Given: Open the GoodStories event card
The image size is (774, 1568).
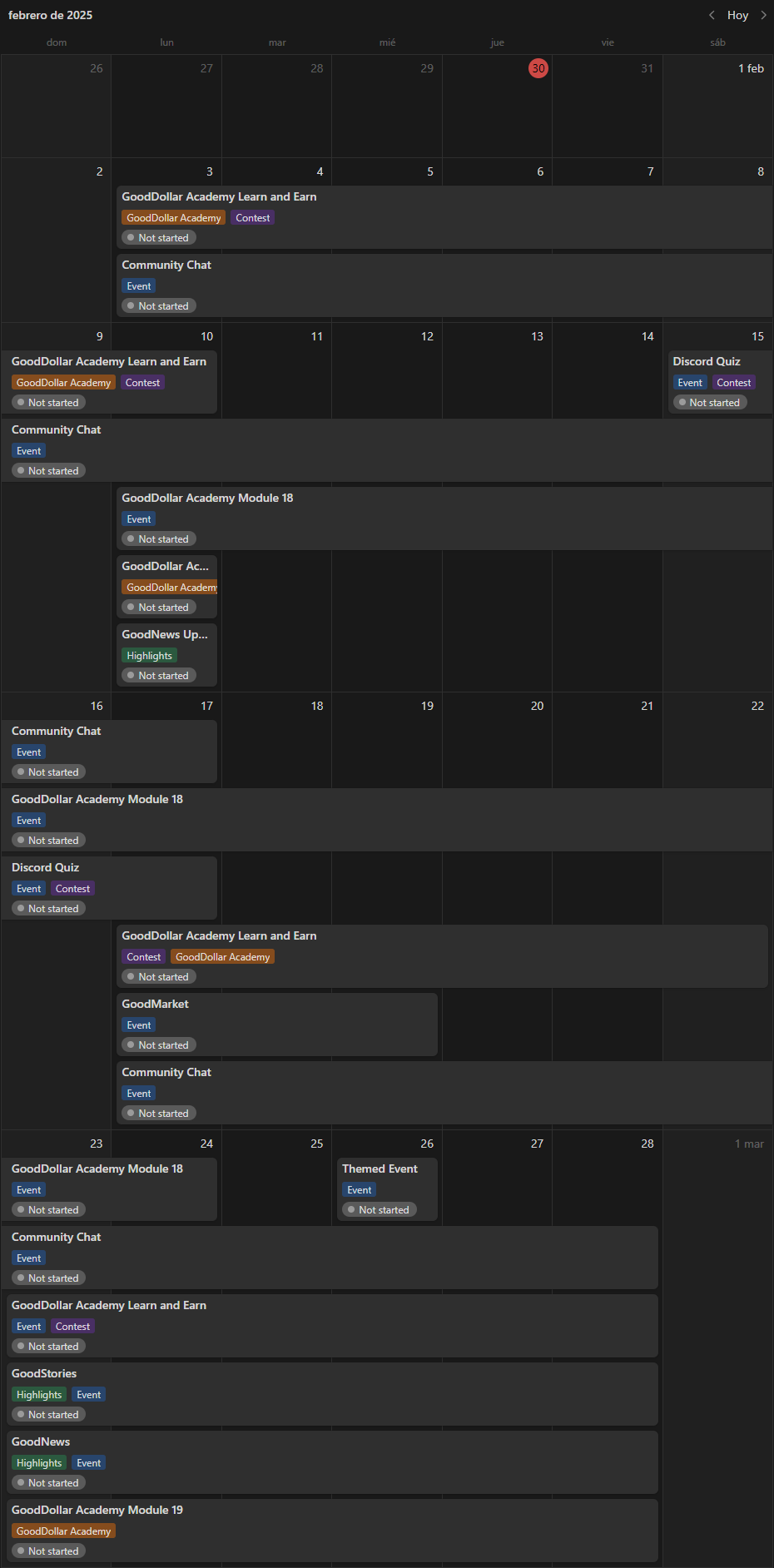Looking at the screenshot, I should click(x=332, y=1394).
